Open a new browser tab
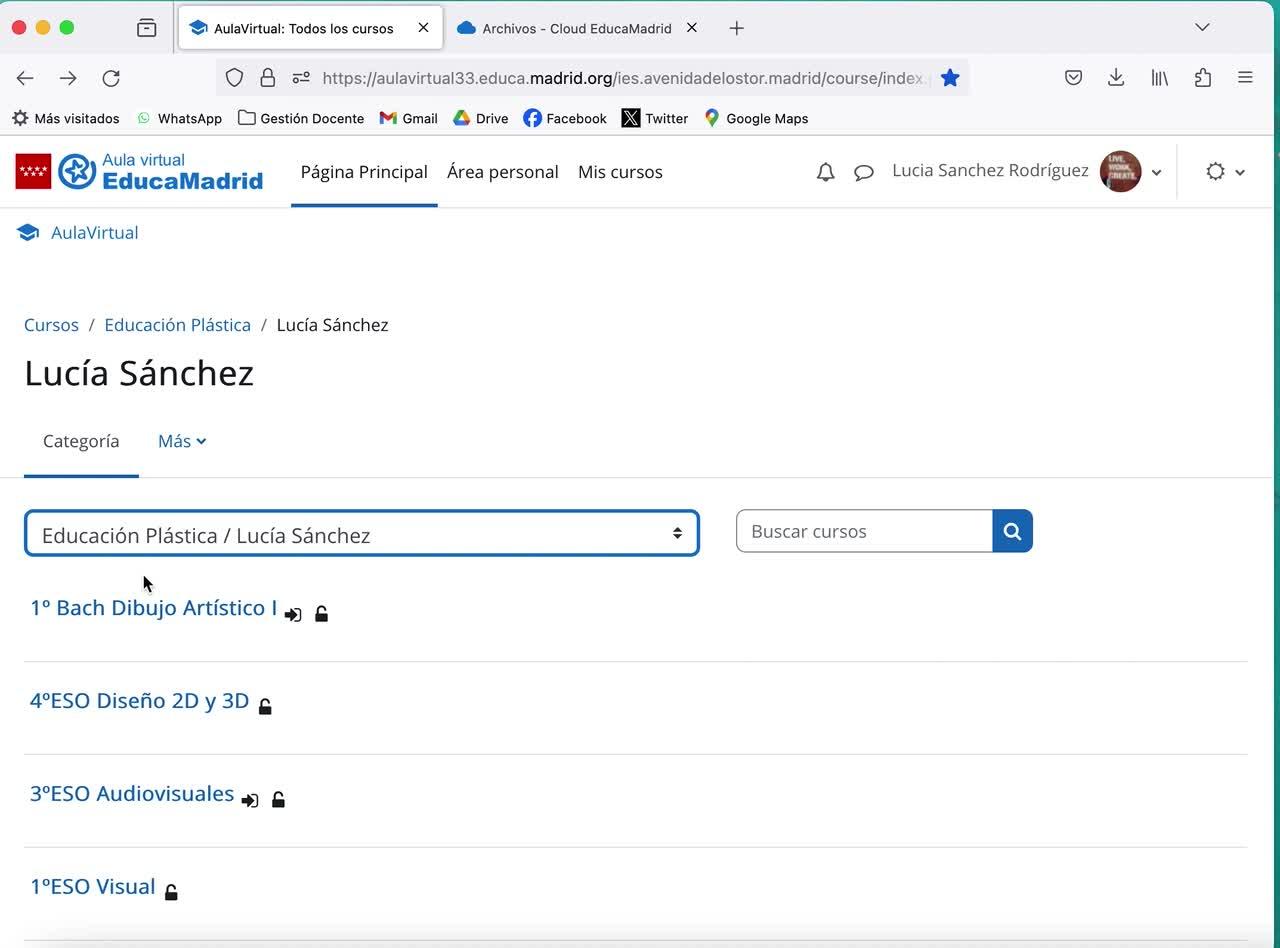This screenshot has height=948, width=1280. [737, 28]
